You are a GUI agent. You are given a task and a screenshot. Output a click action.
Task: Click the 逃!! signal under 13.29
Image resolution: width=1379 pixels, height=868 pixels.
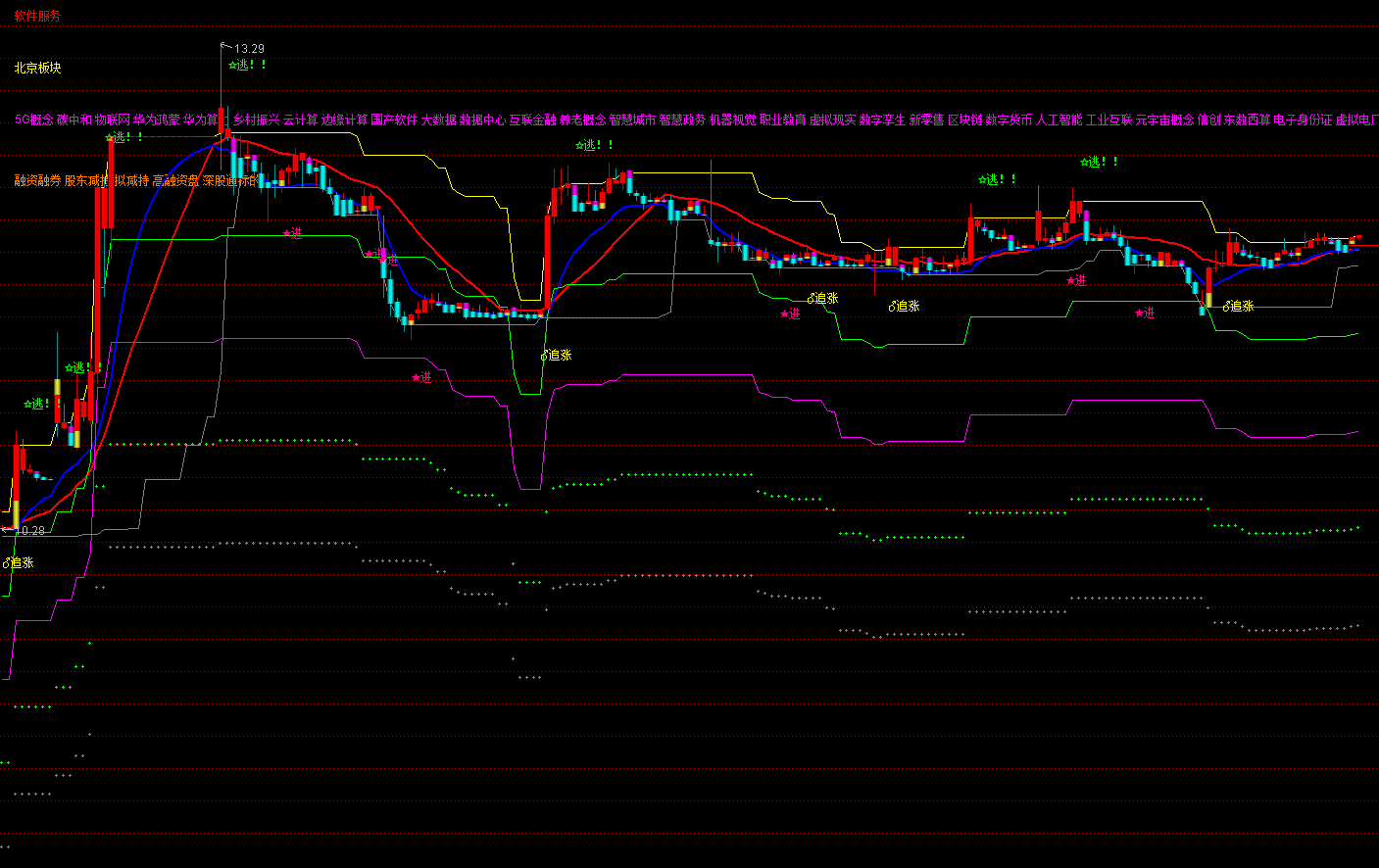pos(247,65)
